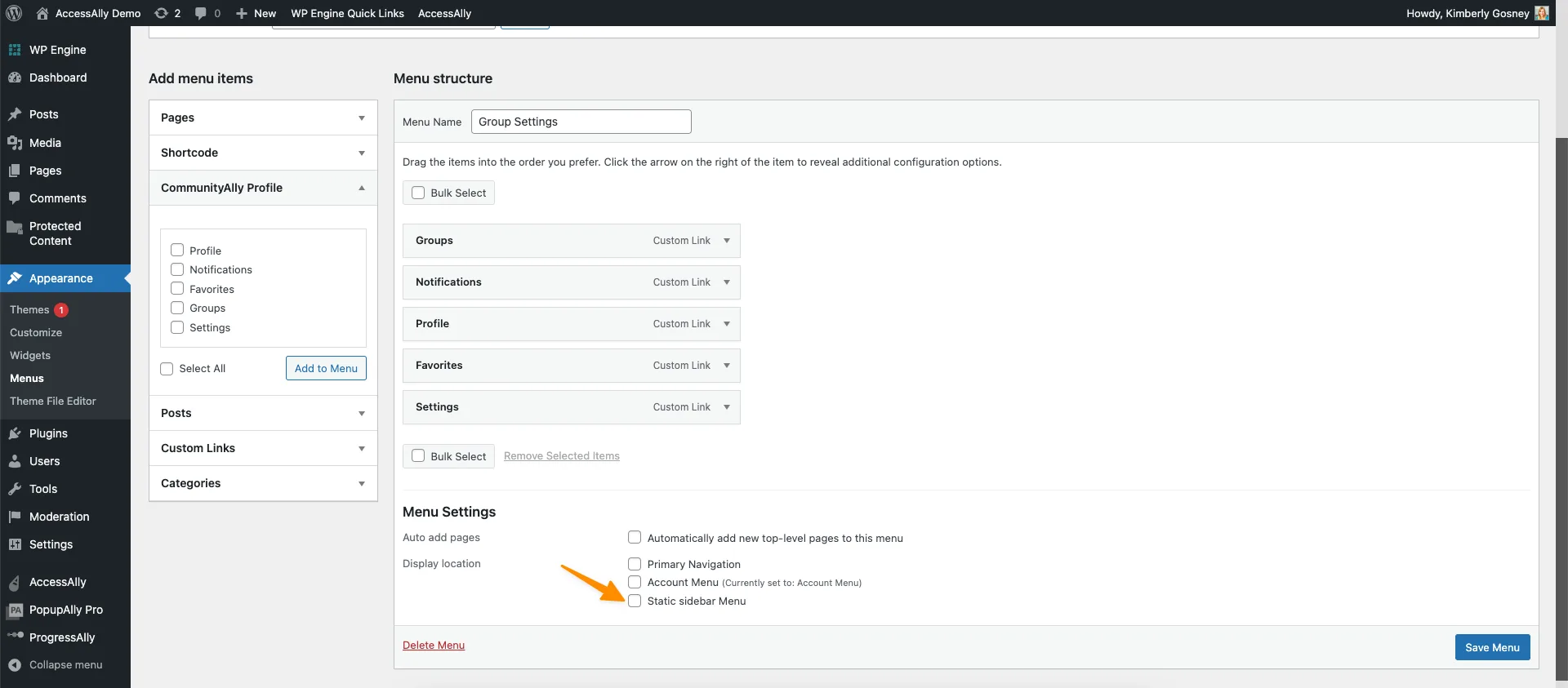Collapse the CommunityAlly Profile section
1568x688 pixels.
(263, 188)
